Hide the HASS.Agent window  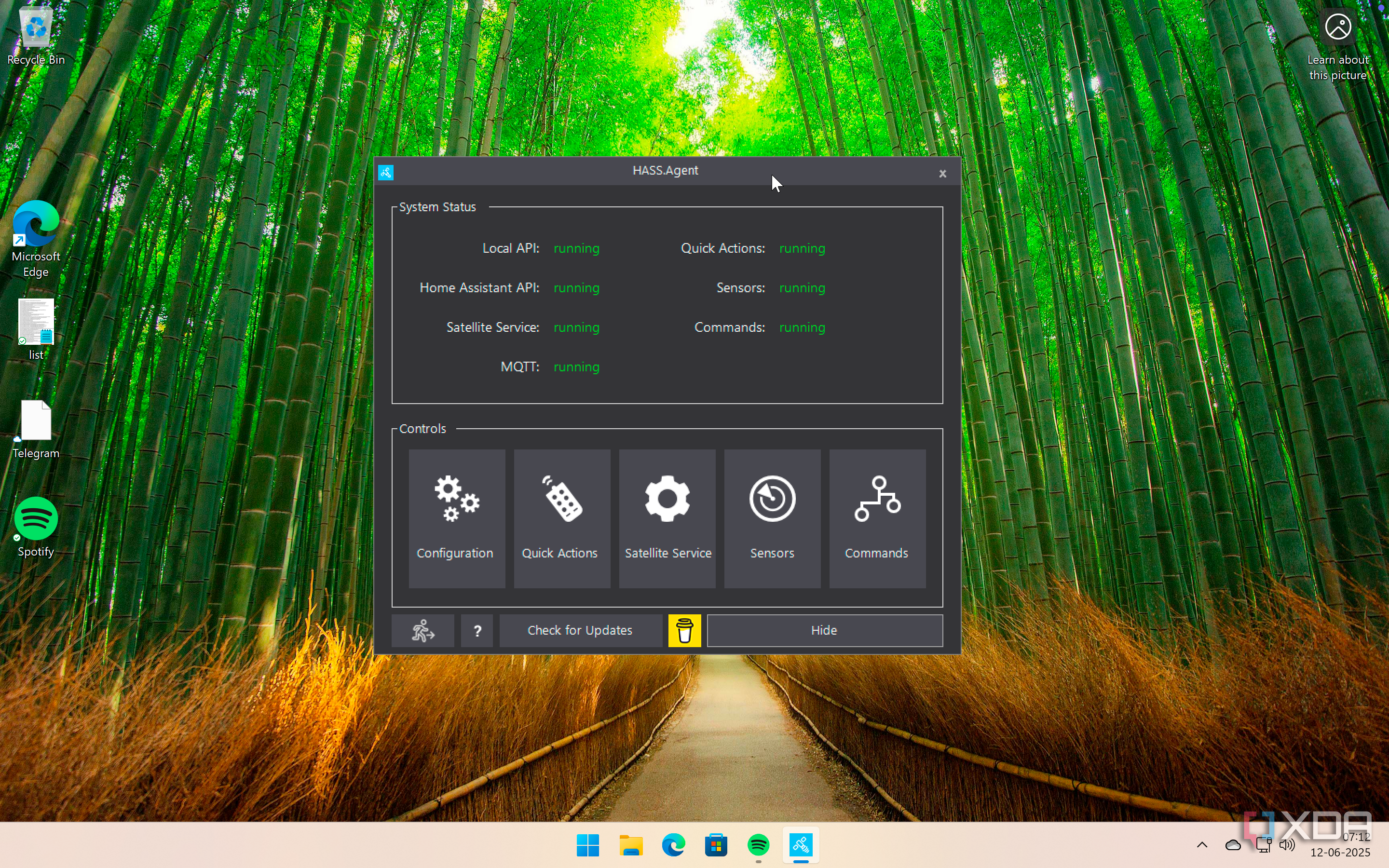(x=824, y=630)
